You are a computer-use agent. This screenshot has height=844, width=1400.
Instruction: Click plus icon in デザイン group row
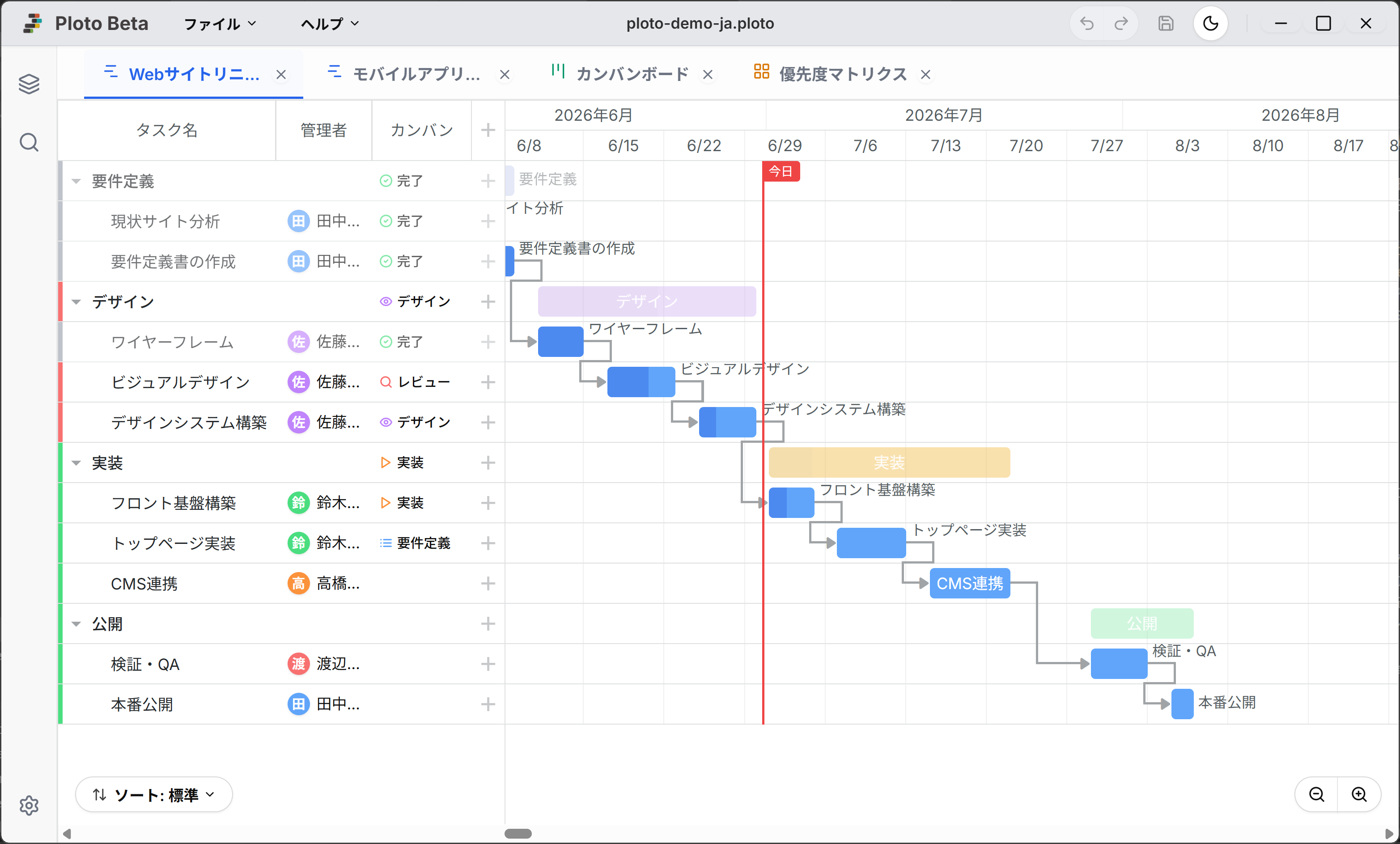pyautogui.click(x=488, y=302)
